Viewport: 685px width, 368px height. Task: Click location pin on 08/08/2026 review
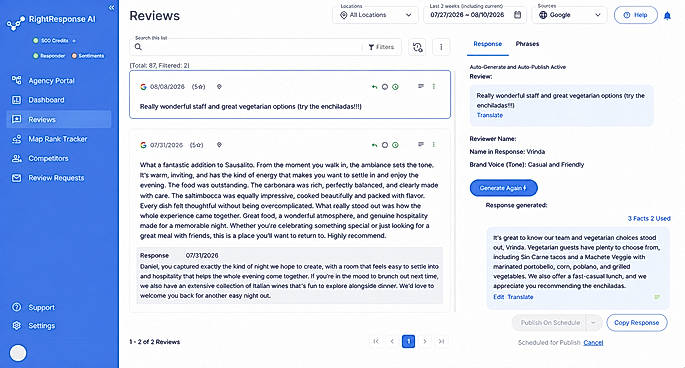219,87
